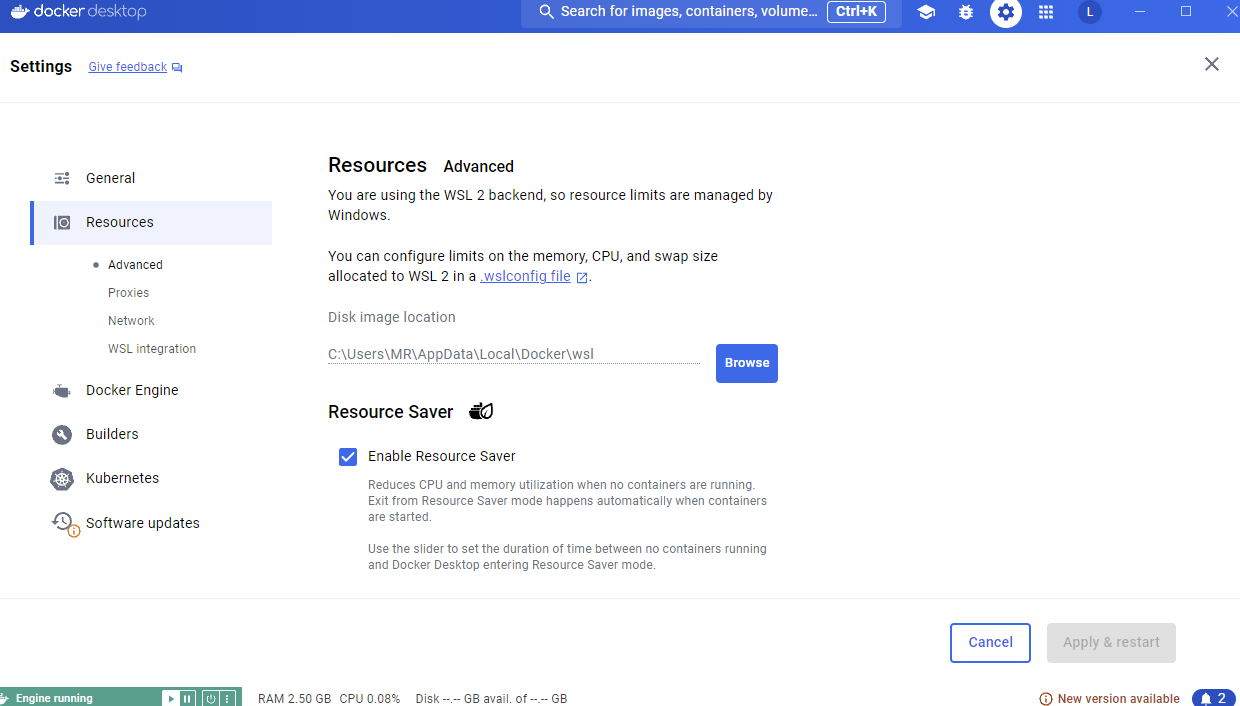Click the engine play button in status bar
This screenshot has height=706, width=1240.
pyautogui.click(x=171, y=698)
